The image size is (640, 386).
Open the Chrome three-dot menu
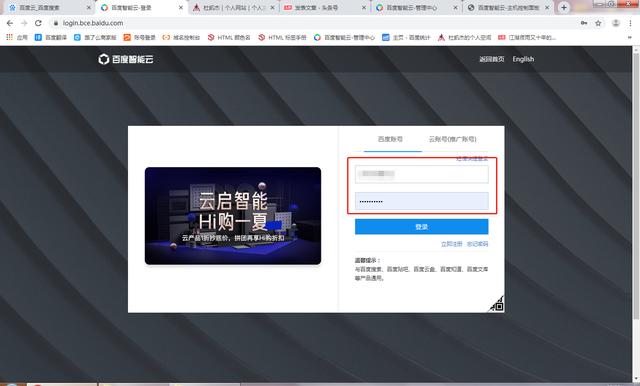(630, 23)
